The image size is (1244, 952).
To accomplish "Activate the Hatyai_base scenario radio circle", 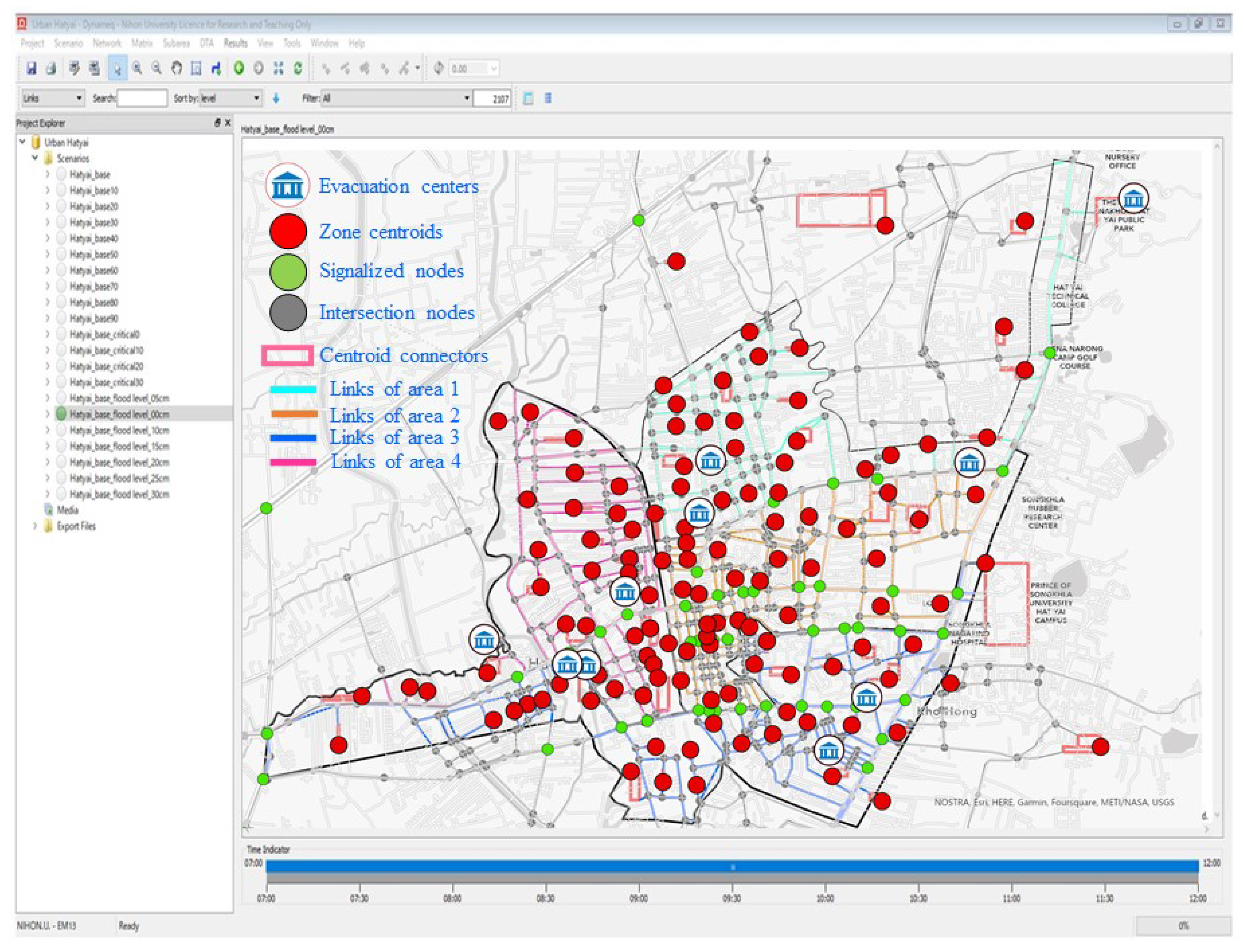I will (x=61, y=175).
